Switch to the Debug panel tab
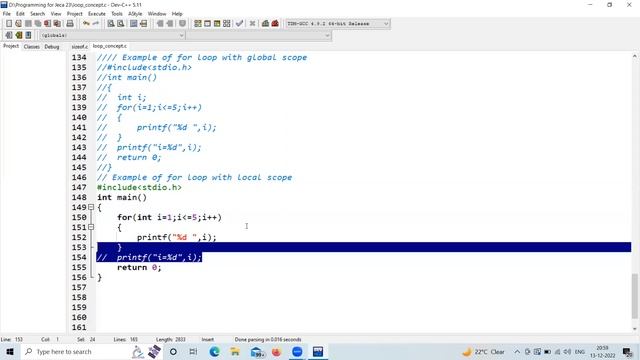 [52, 47]
